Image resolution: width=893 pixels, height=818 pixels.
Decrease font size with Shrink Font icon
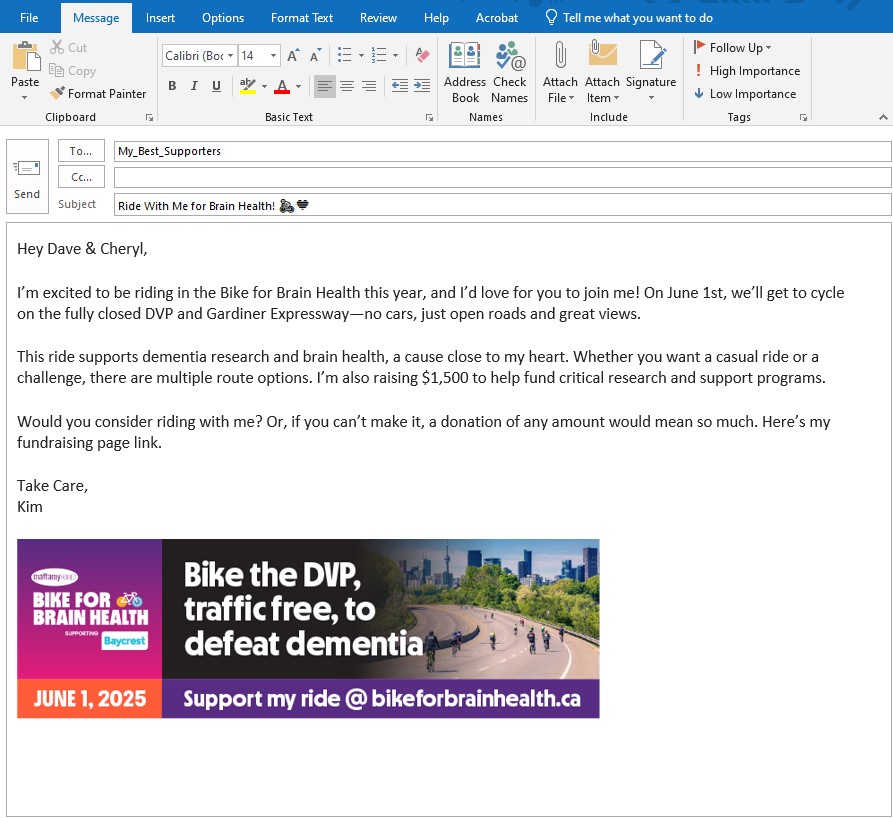point(315,55)
